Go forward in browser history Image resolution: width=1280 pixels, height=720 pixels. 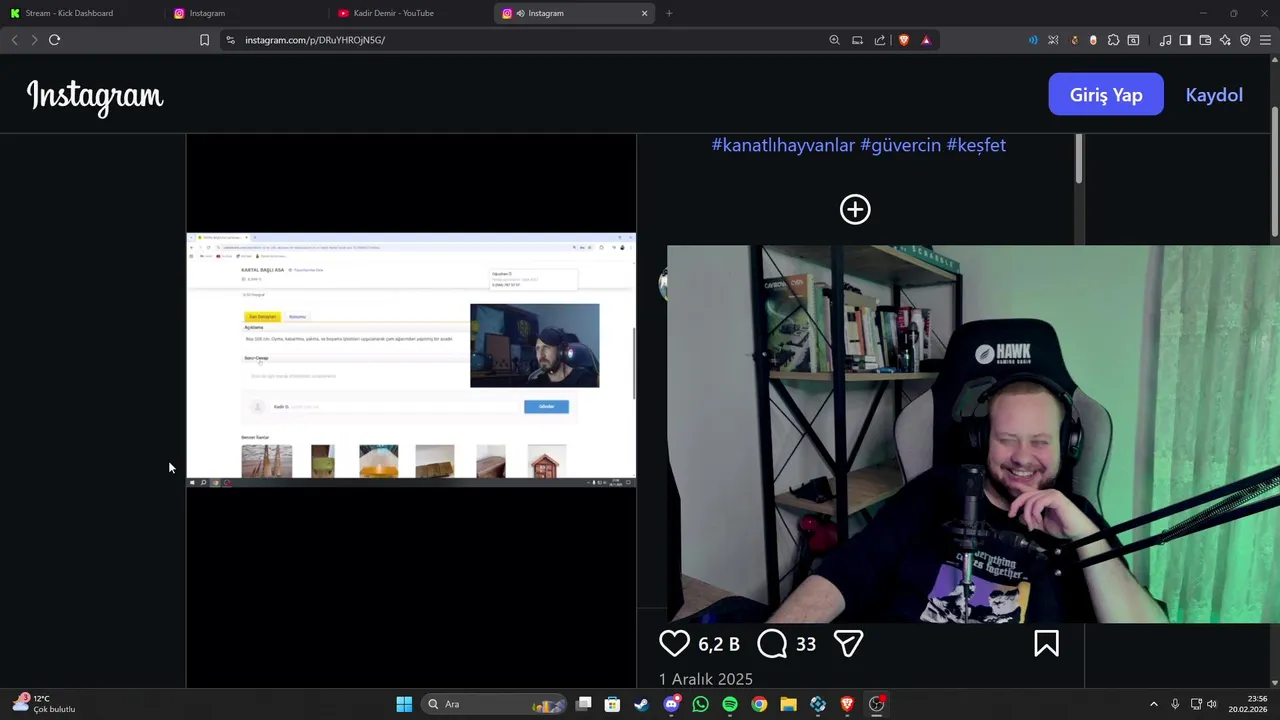pos(34,40)
